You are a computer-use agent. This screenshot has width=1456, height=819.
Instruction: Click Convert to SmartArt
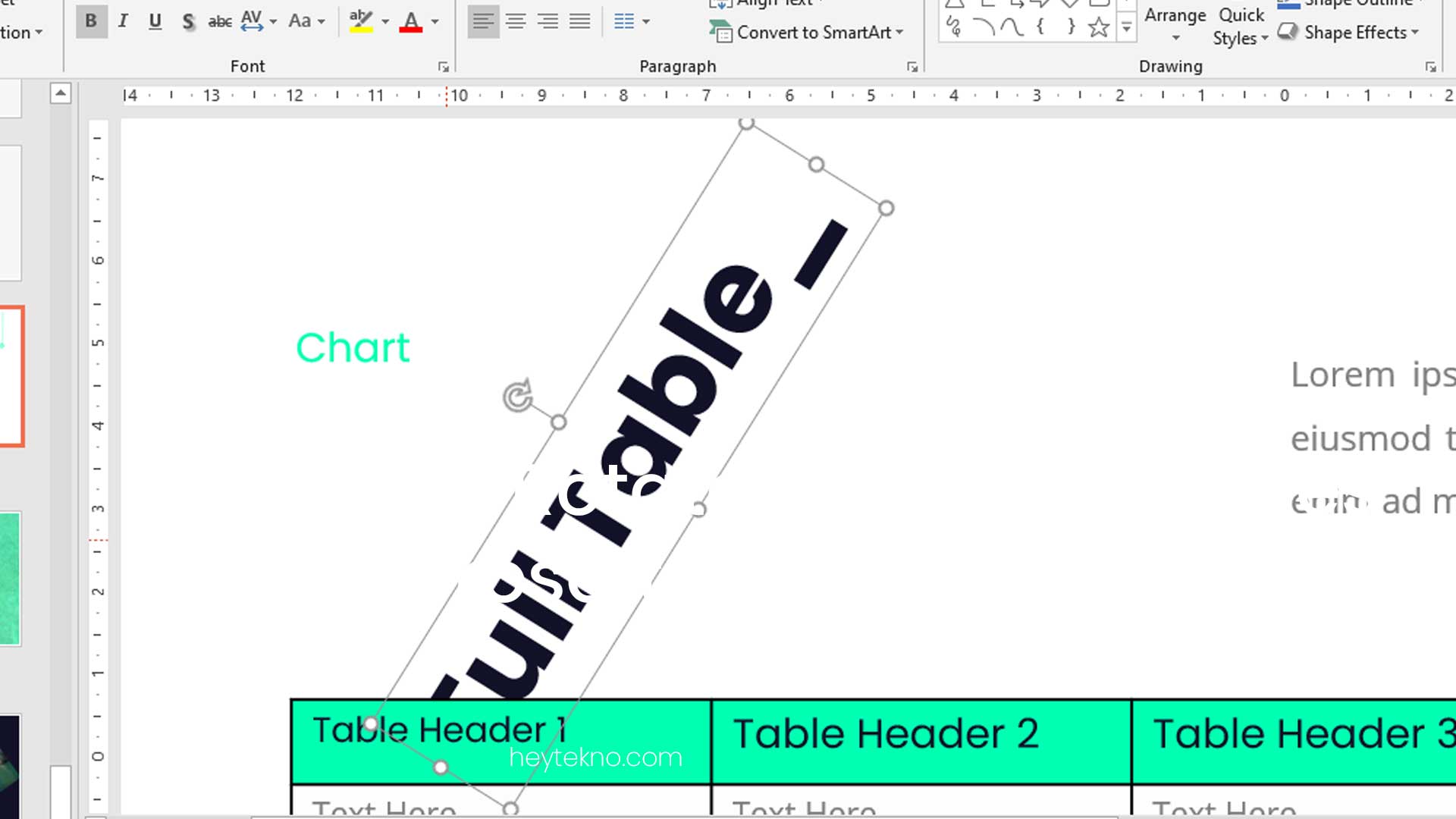(x=807, y=33)
